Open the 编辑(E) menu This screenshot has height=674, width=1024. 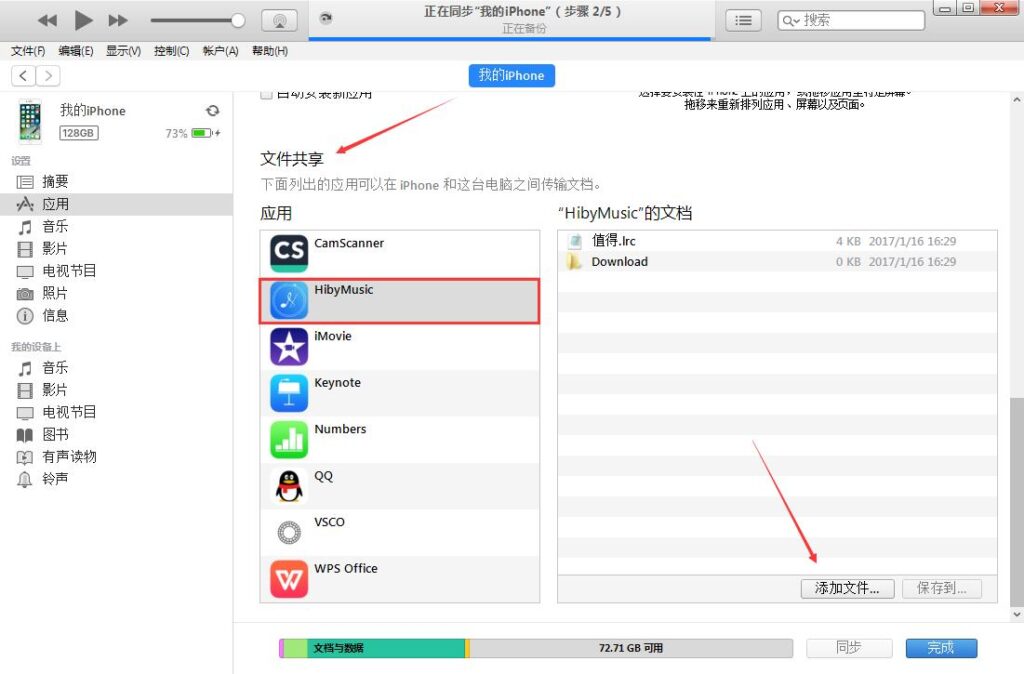tap(76, 51)
